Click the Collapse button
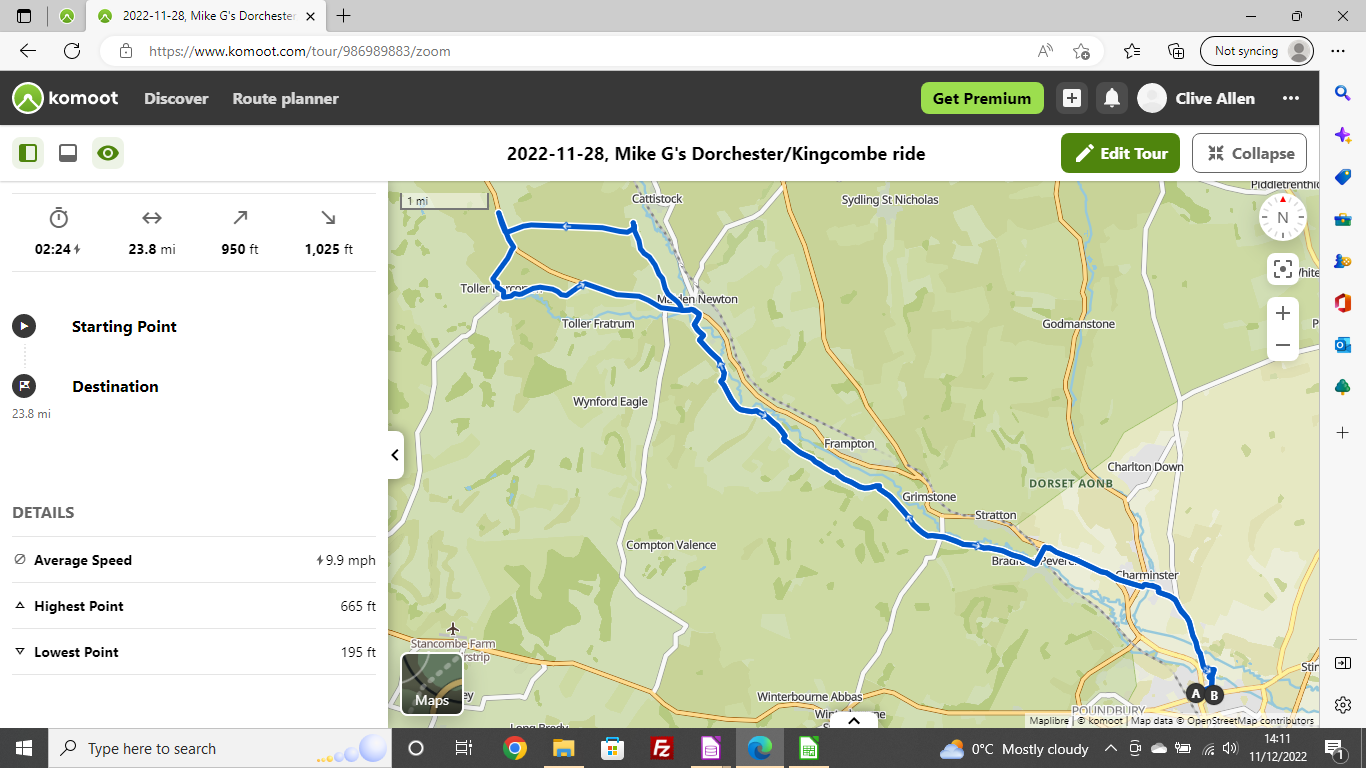 coord(1250,153)
